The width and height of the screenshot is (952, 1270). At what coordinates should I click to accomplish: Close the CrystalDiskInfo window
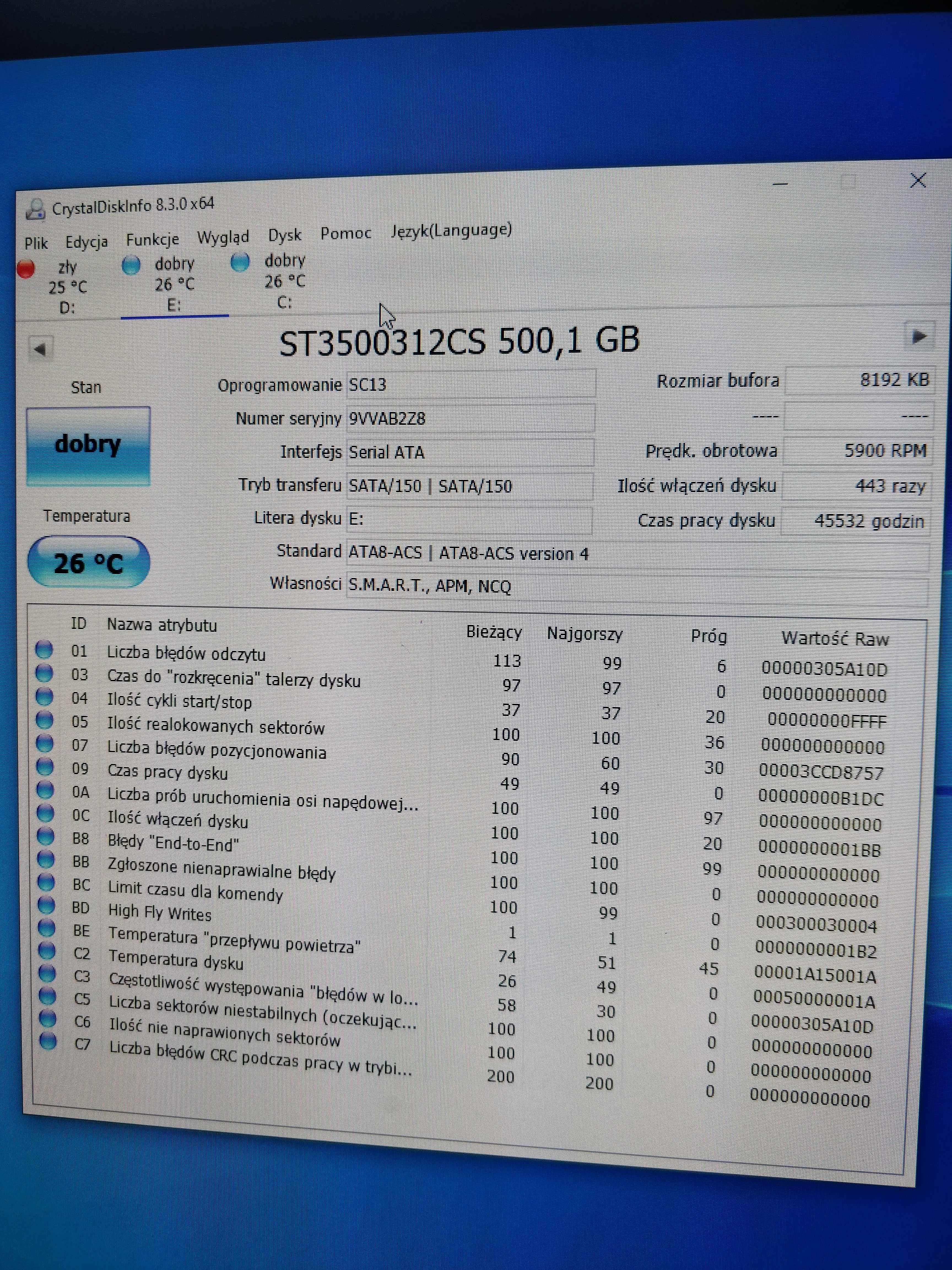[918, 180]
